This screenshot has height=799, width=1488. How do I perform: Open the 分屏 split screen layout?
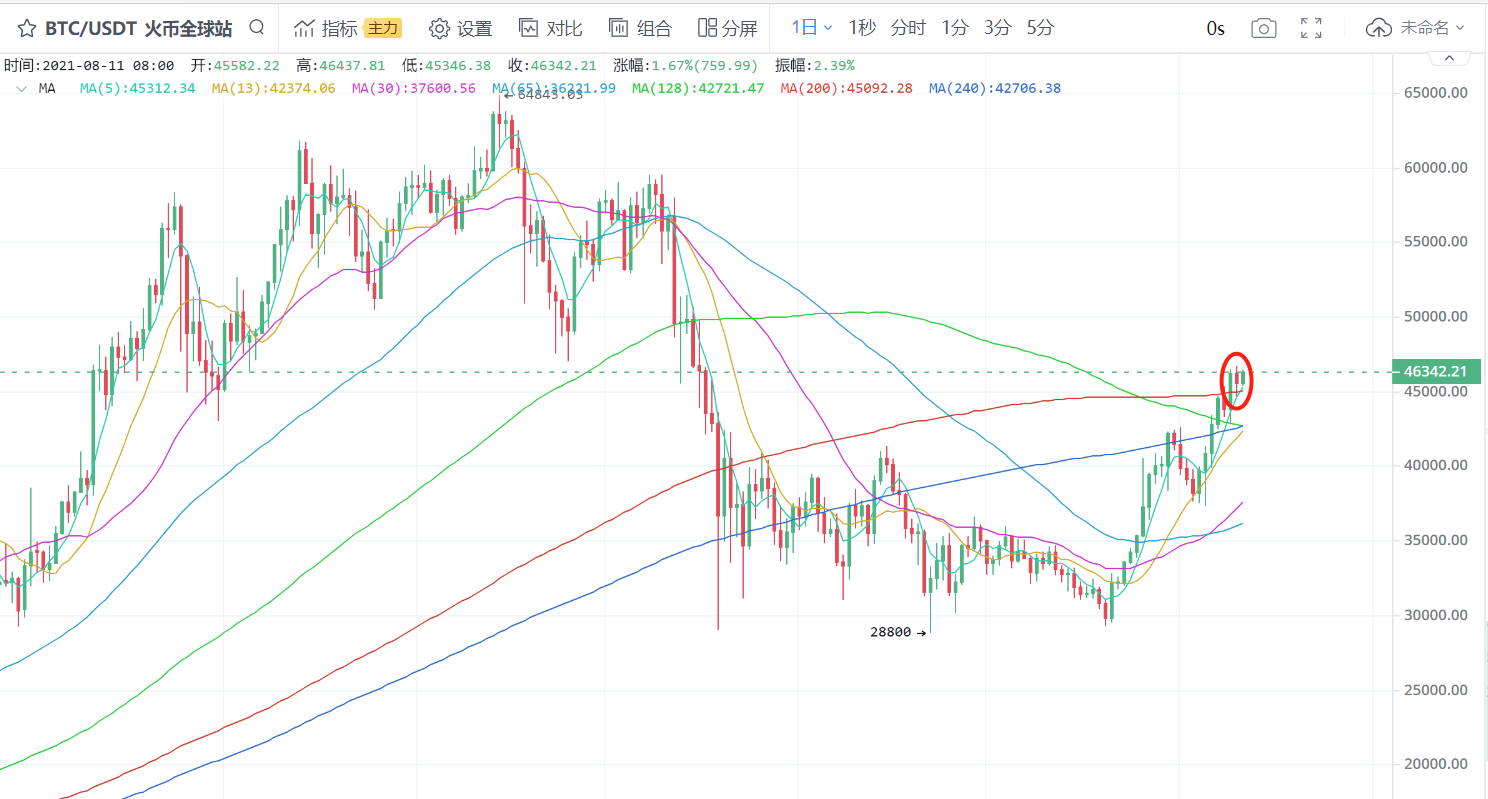click(727, 28)
